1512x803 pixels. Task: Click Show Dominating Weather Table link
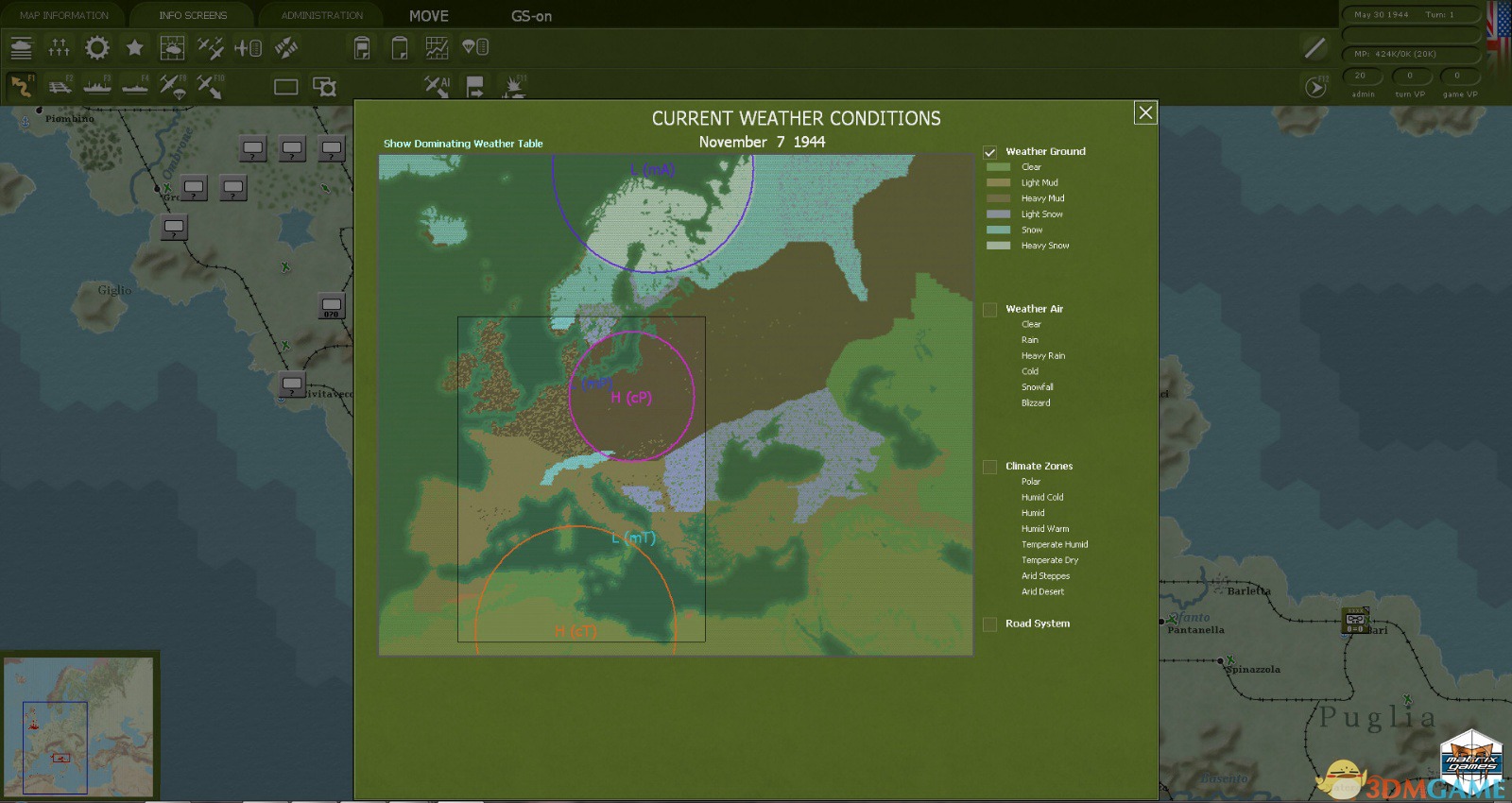[x=463, y=144]
